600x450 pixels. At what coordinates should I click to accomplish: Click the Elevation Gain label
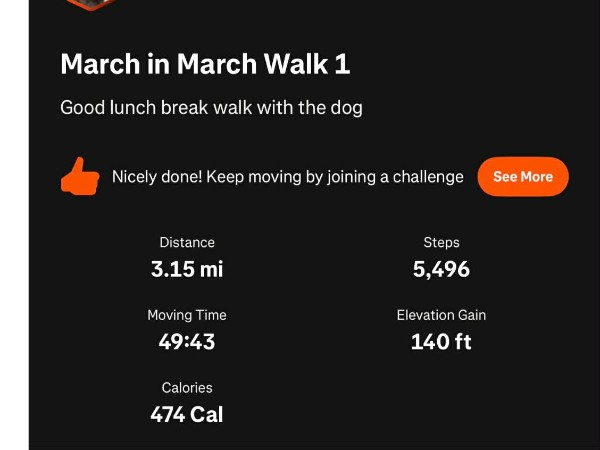pos(441,315)
